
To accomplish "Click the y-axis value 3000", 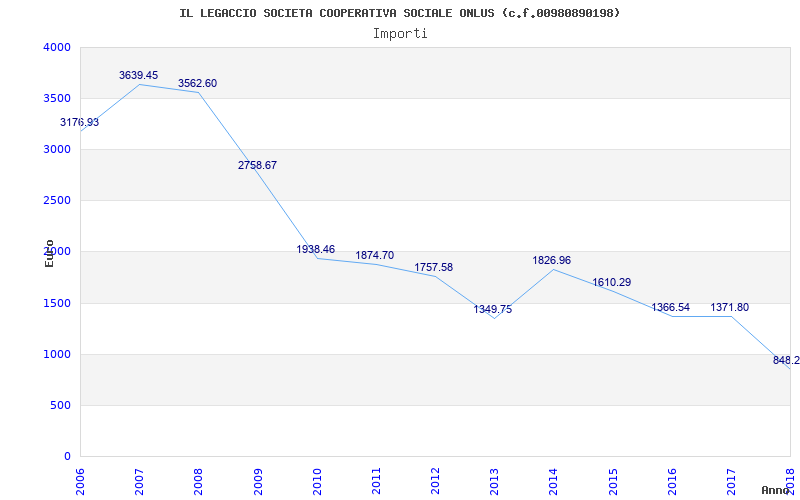I will coord(57,149).
